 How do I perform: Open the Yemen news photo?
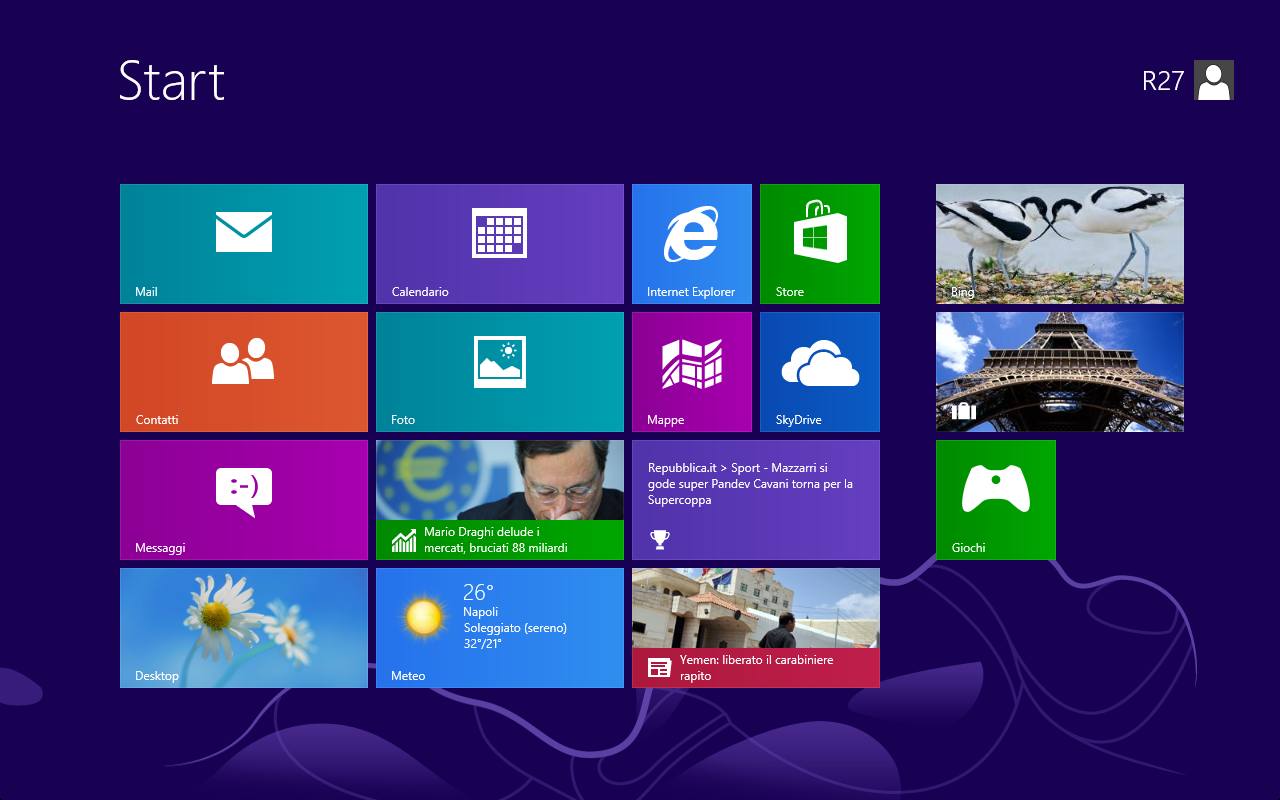(756, 608)
